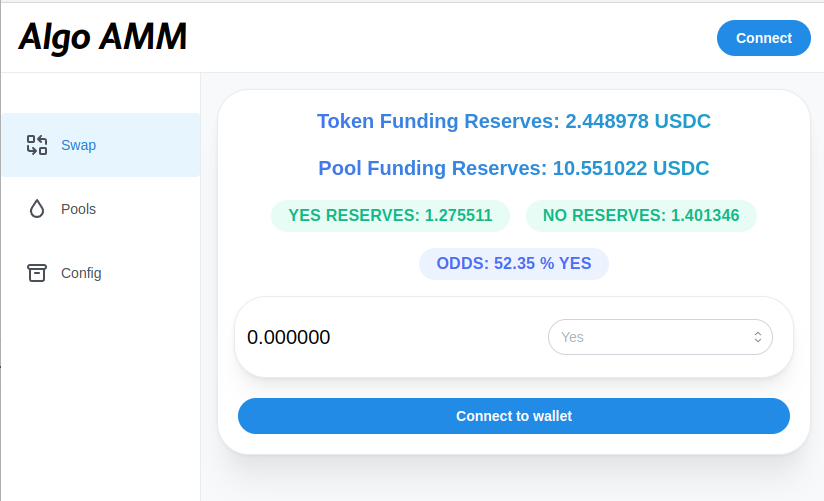Click the Pool Funding Reserves heading
824x501 pixels.
(513, 168)
